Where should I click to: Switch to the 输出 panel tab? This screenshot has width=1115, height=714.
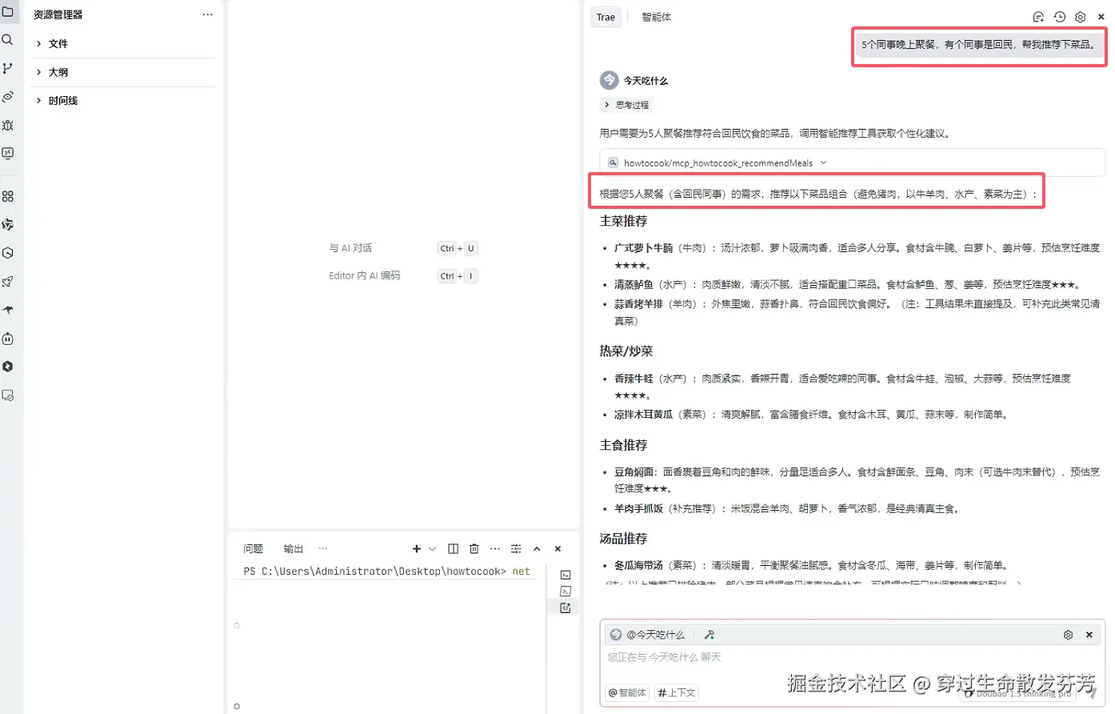coord(293,548)
